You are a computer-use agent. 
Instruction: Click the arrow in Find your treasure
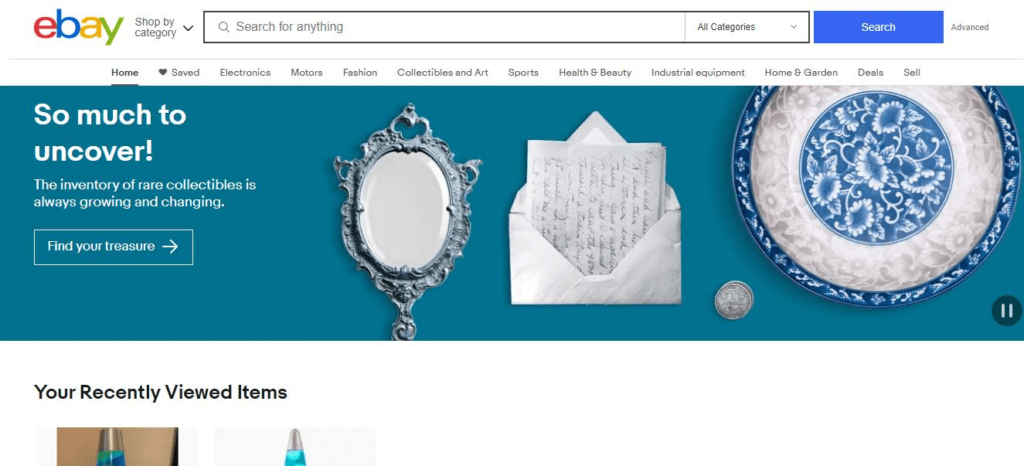(170, 247)
